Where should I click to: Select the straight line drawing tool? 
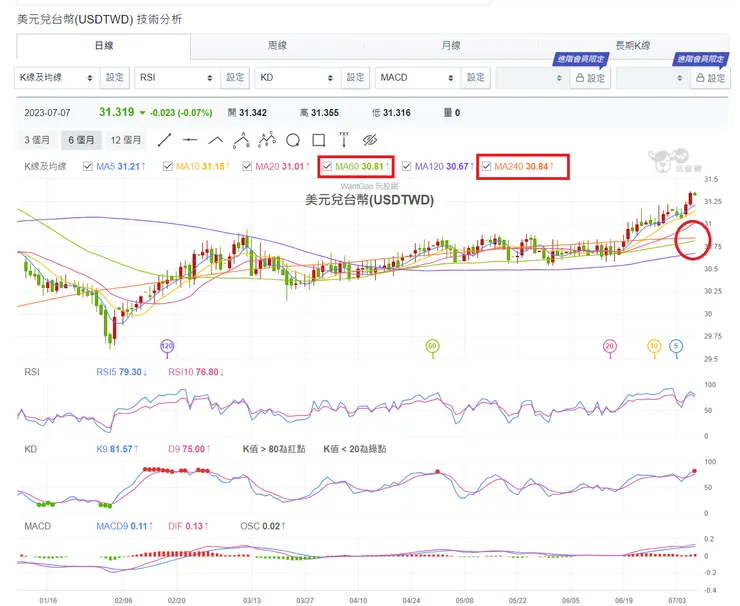(x=164, y=140)
